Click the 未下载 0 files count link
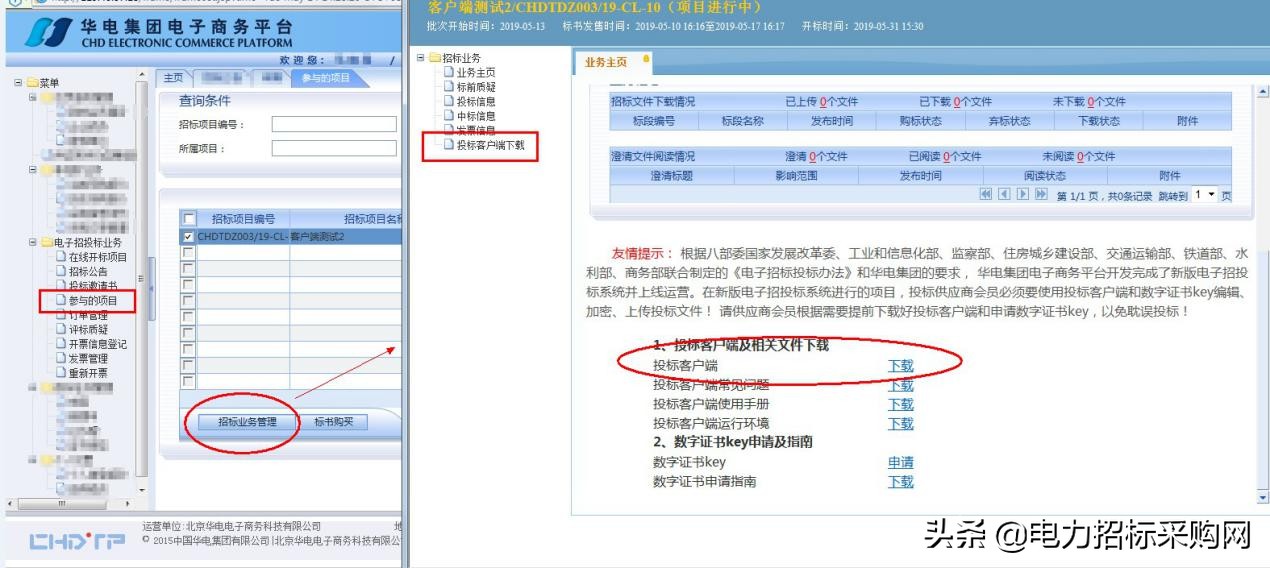The width and height of the screenshot is (1270, 568). pos(1091,102)
